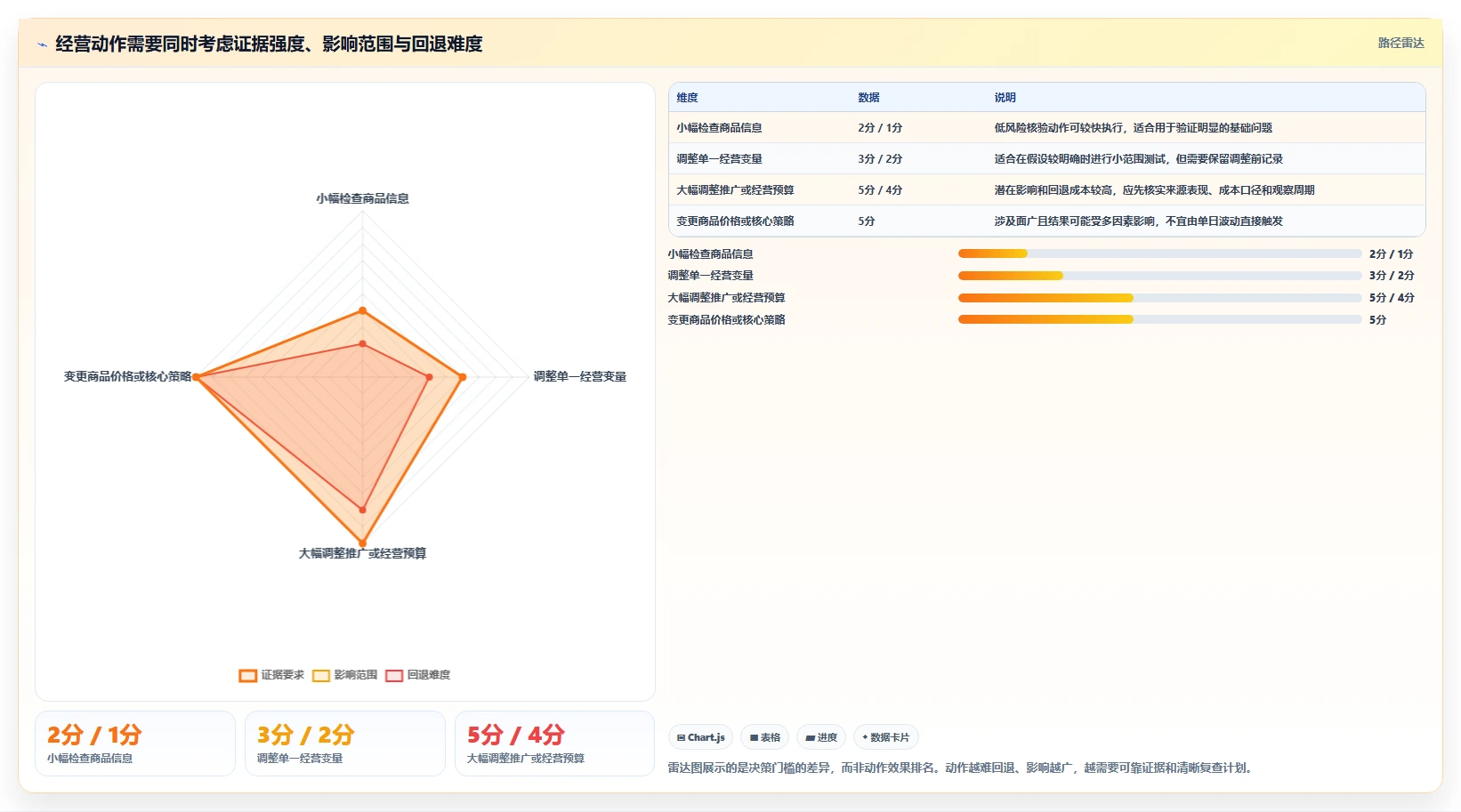This screenshot has width=1461, height=812.
Task: Click the 路径雷达 label in the header
Action: point(1400,43)
